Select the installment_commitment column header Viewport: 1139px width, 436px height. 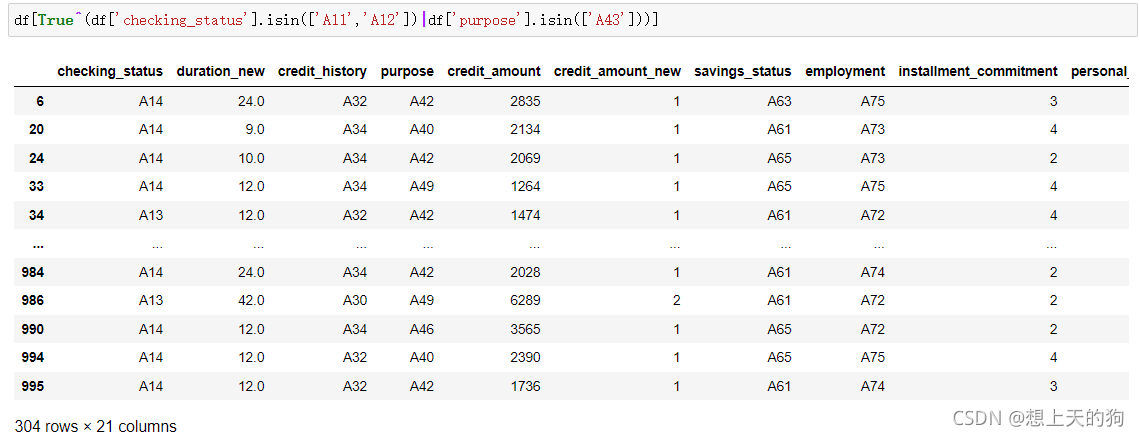coord(978,71)
